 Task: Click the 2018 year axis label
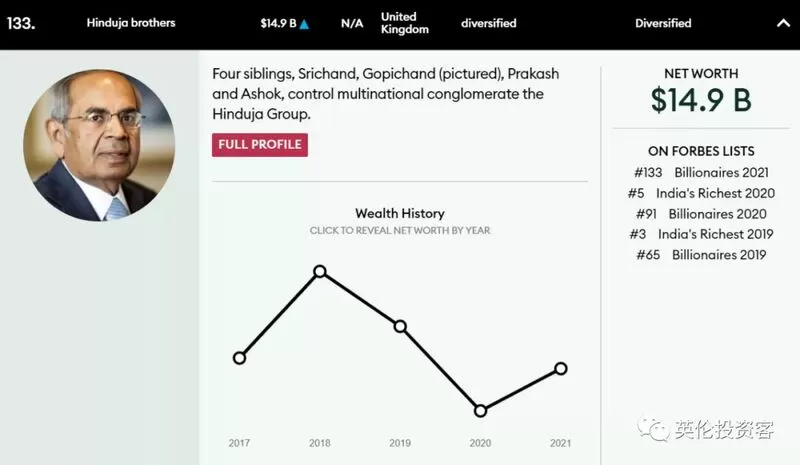pos(319,443)
